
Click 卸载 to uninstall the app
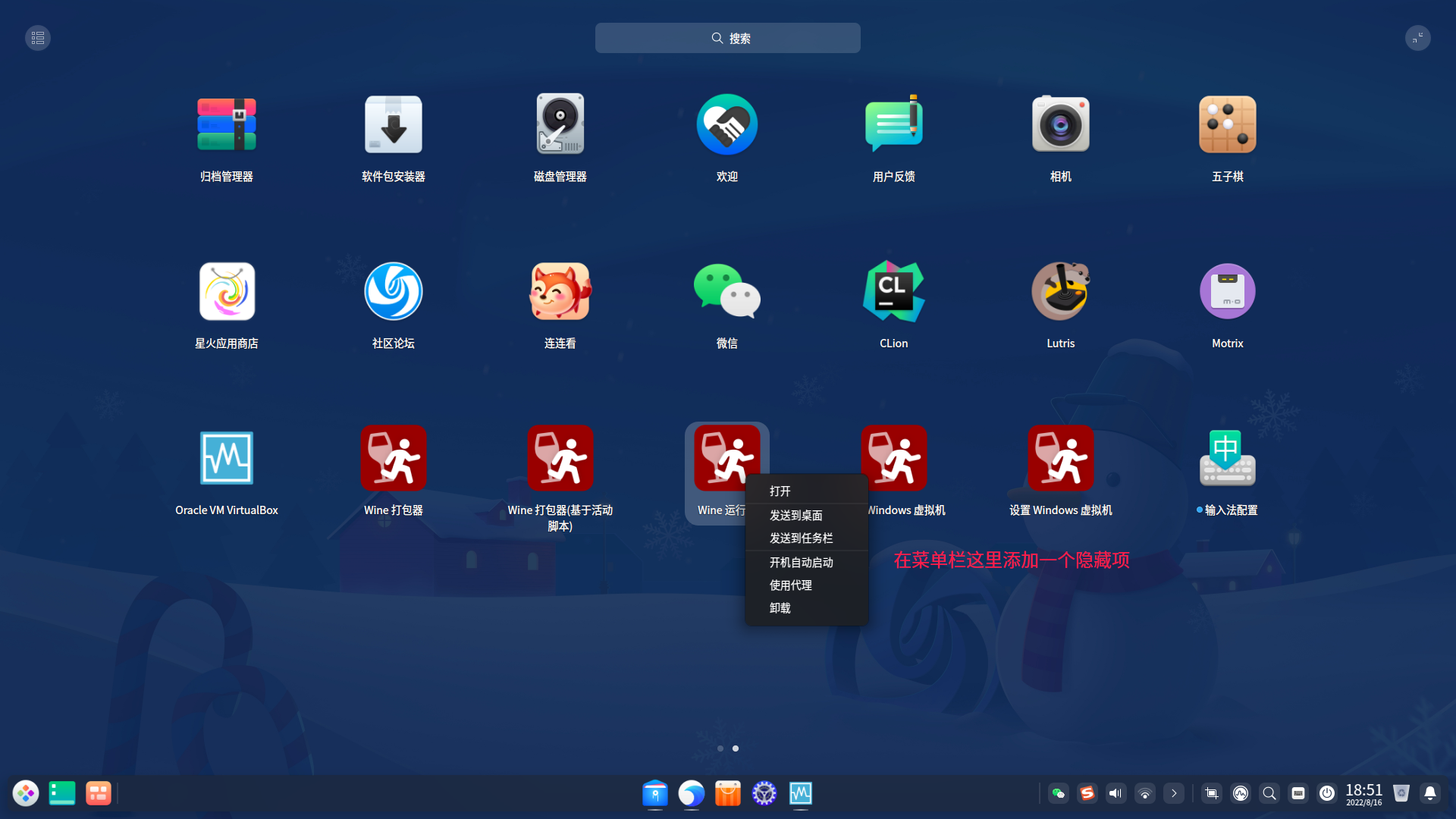(x=780, y=608)
